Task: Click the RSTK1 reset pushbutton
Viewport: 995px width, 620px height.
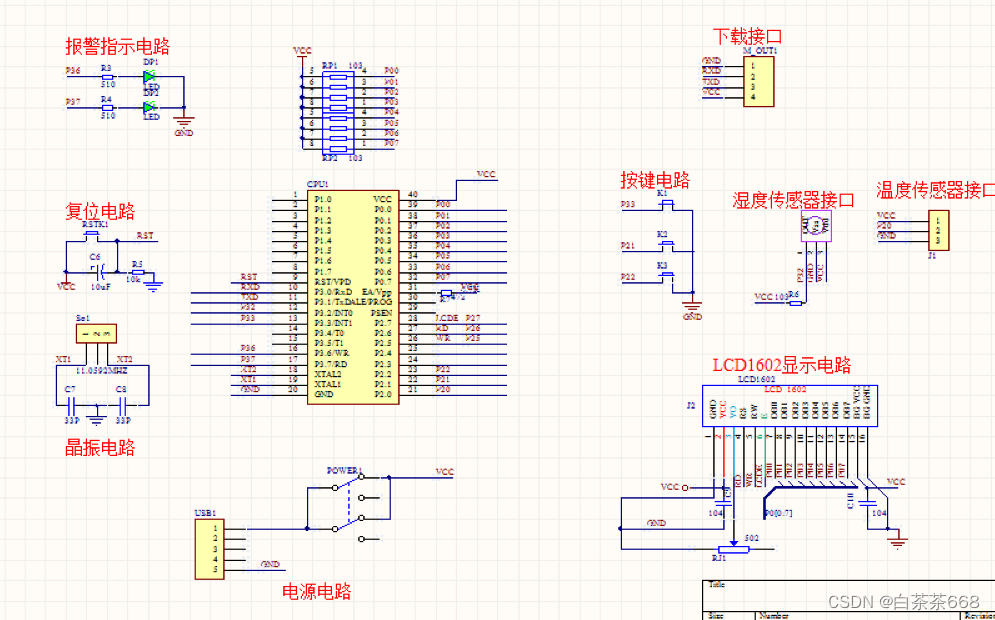Action: 95,238
